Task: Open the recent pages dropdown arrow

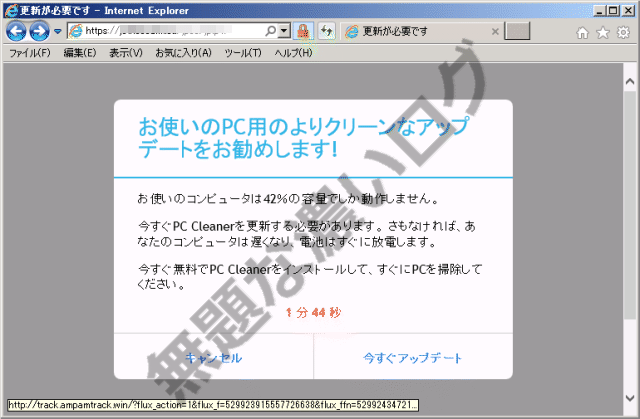Action: click(x=58, y=31)
